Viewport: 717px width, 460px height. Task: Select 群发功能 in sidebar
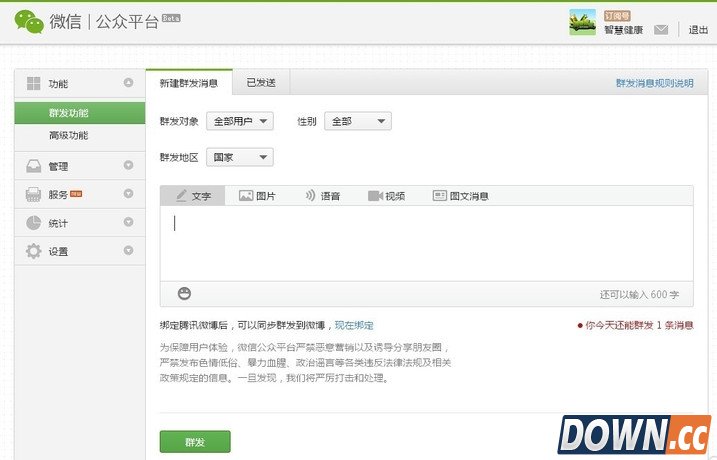[80, 113]
